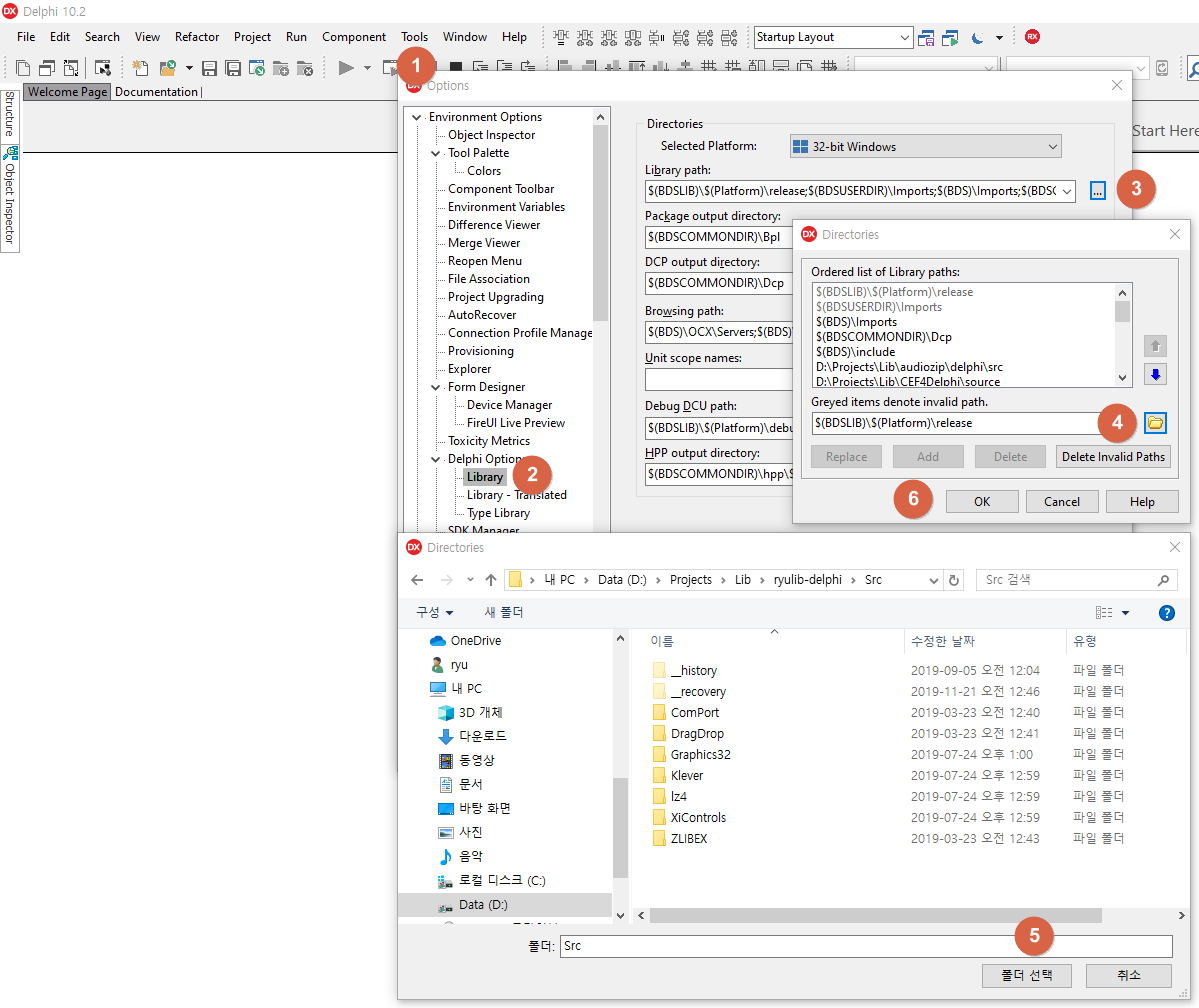Click the back arrow in folder dialog

point(417,580)
